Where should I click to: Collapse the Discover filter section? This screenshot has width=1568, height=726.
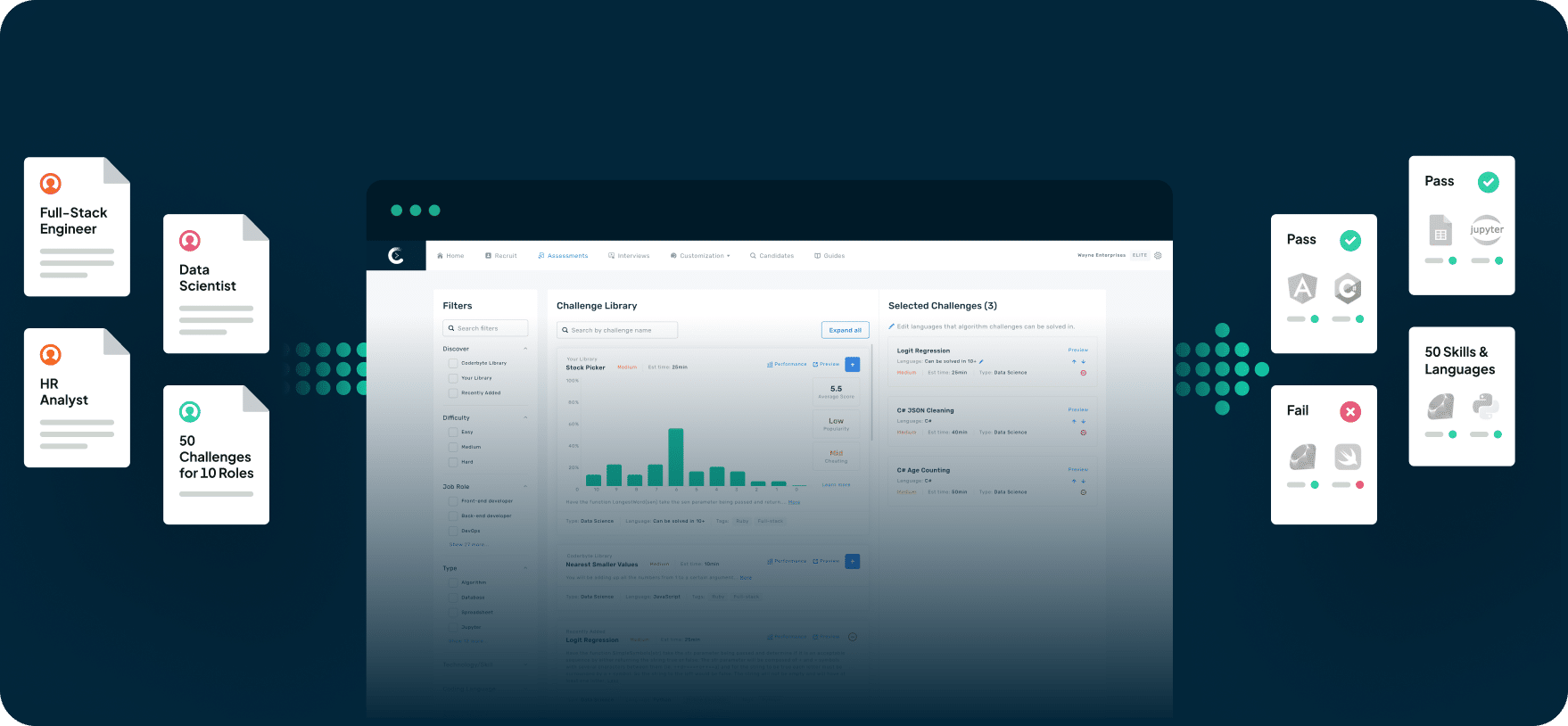(x=525, y=349)
